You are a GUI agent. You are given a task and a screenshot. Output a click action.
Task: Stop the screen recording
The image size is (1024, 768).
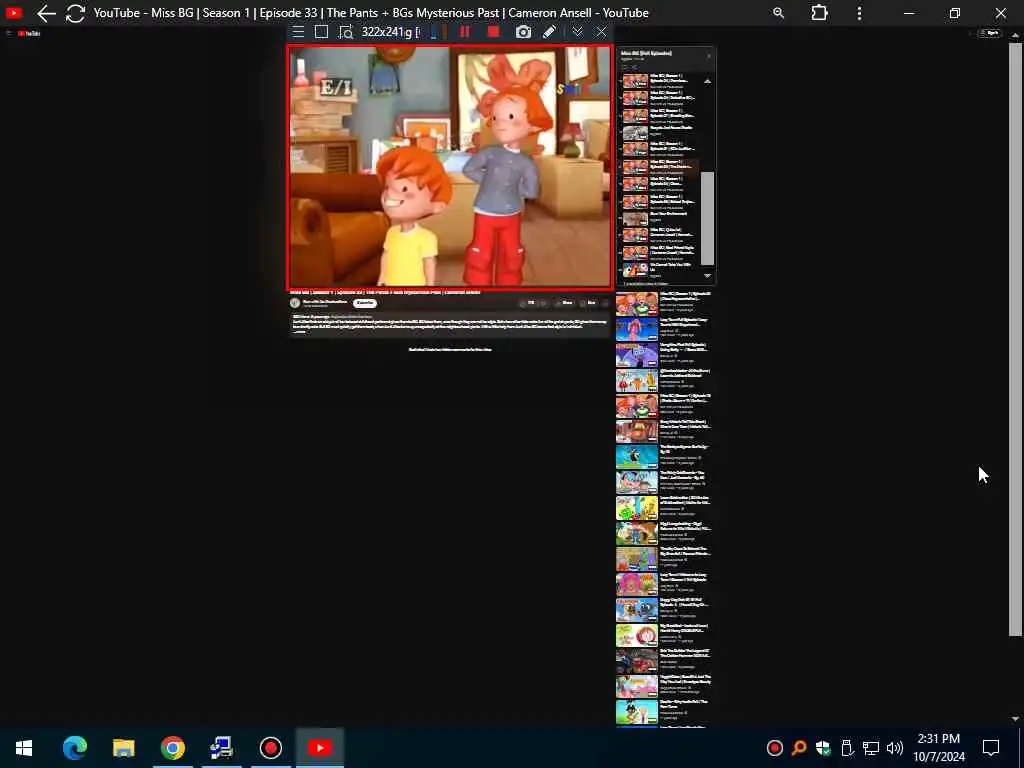(493, 32)
